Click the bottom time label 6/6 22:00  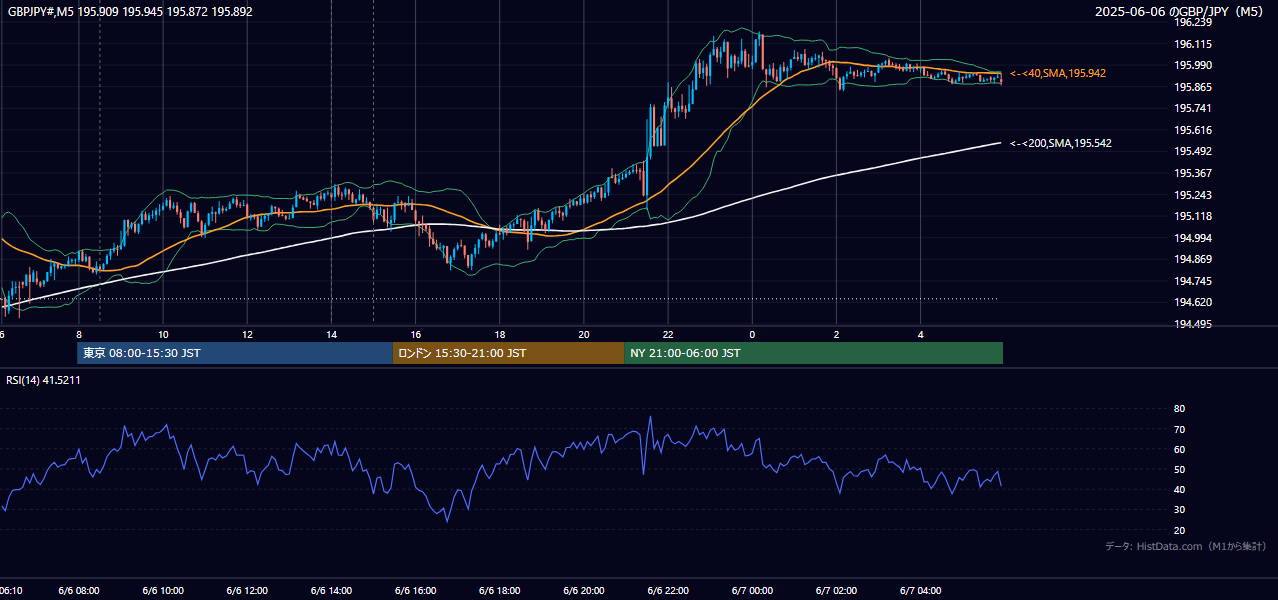coord(667,591)
